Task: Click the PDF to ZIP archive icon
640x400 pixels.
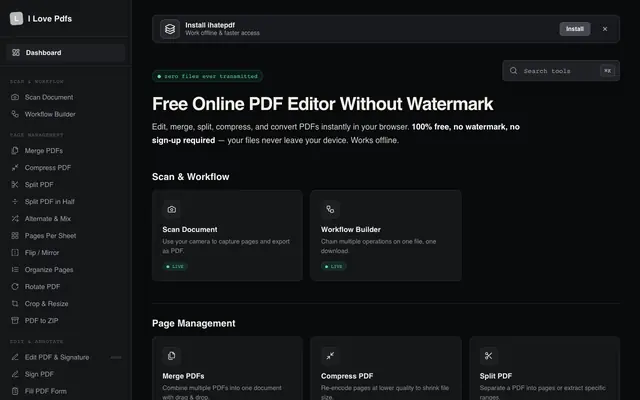Action: (15, 320)
